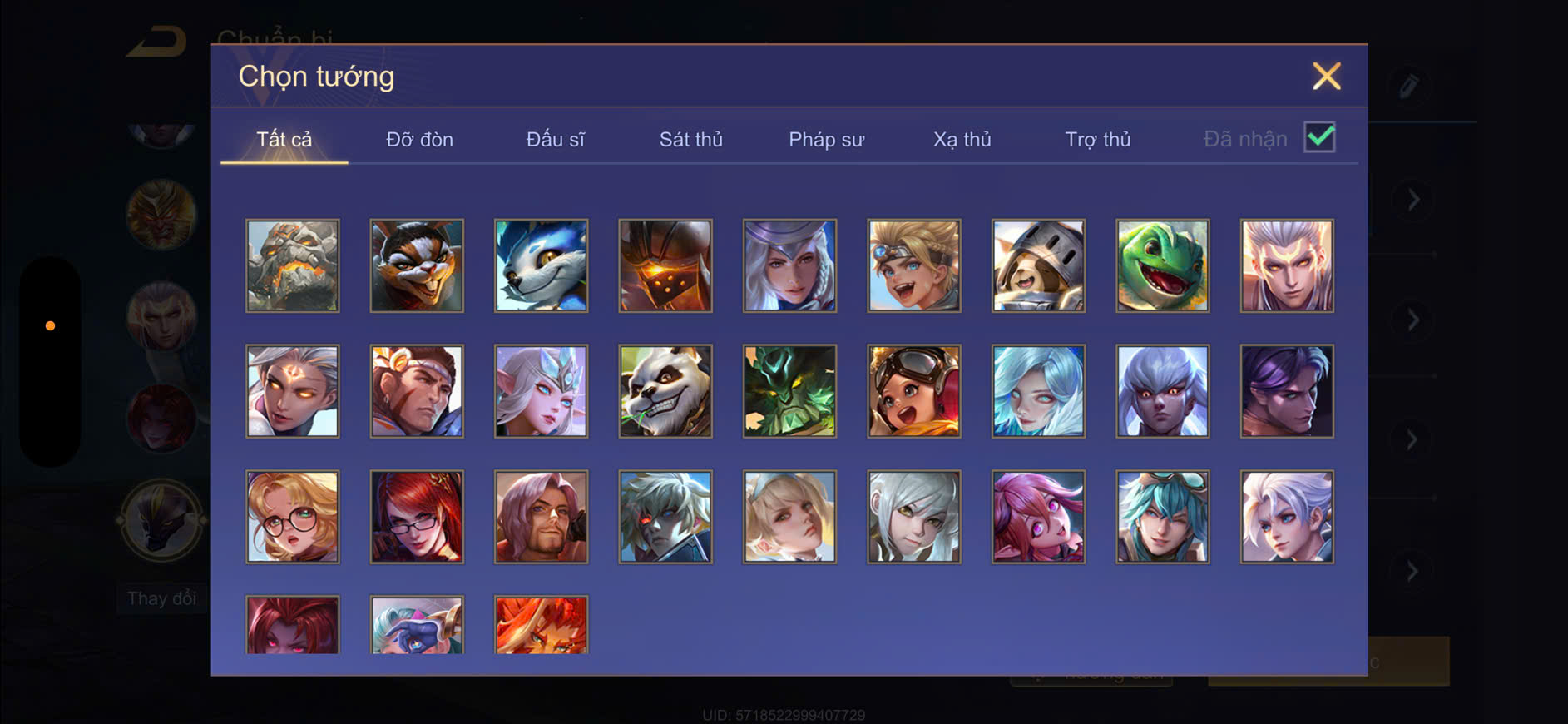The image size is (1568, 724).
Task: Choose the helmeted bear hero portrait
Action: tap(1039, 266)
